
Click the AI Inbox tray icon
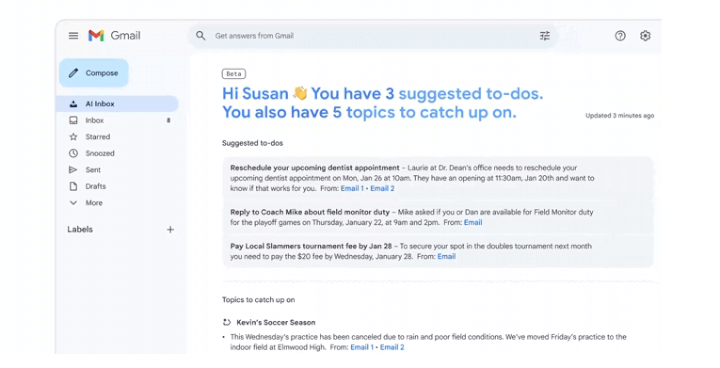point(73,104)
